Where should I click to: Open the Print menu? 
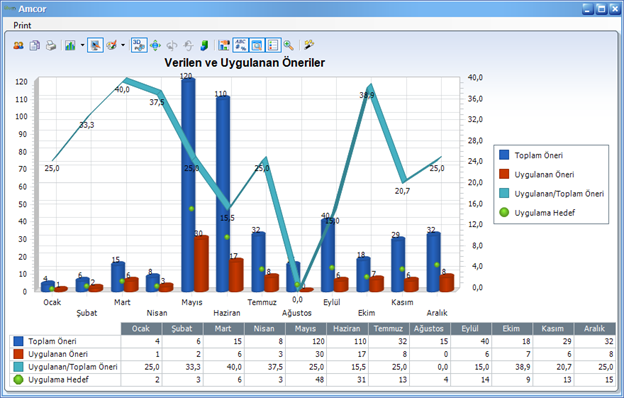tap(22, 25)
